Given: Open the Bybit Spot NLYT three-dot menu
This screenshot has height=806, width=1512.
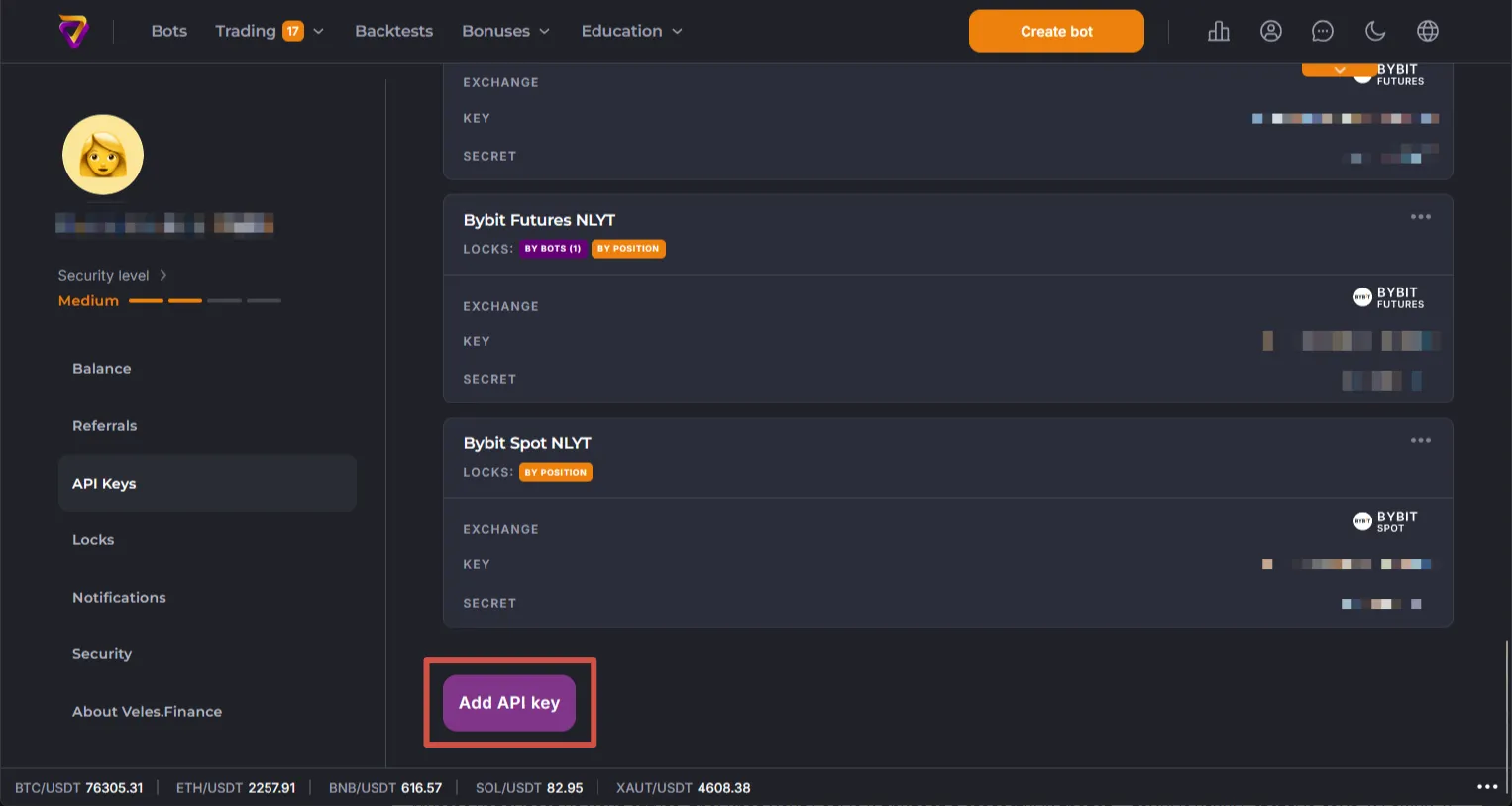Looking at the screenshot, I should 1421,440.
